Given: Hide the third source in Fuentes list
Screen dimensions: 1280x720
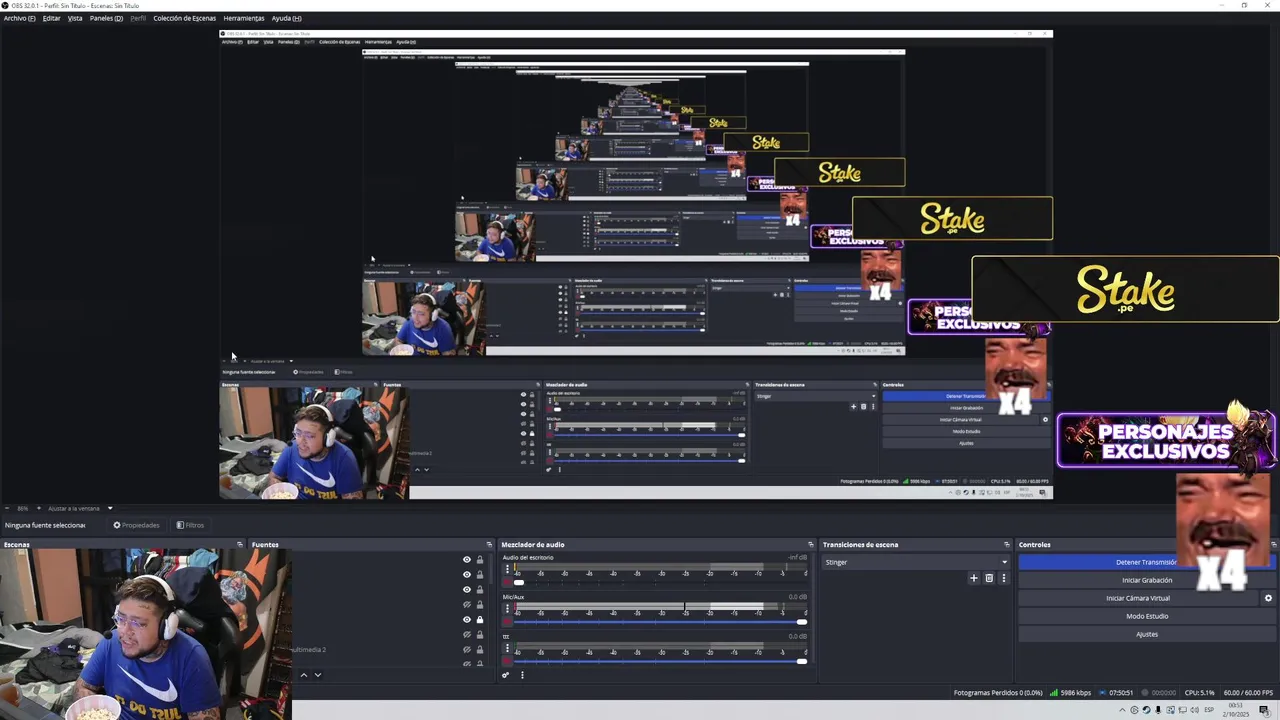Looking at the screenshot, I should tap(466, 589).
